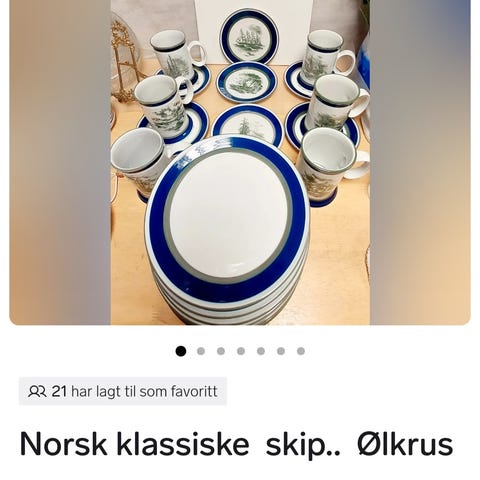Select the fifth carousel dot indicator
This screenshot has height=480, width=480.
[261, 351]
